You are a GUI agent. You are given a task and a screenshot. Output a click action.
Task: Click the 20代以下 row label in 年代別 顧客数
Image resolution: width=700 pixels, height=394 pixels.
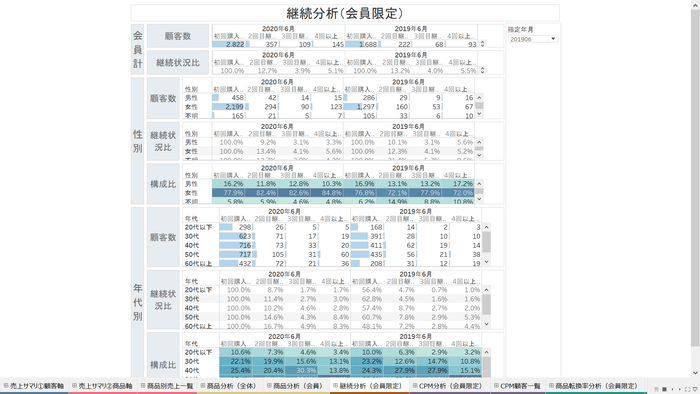click(199, 227)
